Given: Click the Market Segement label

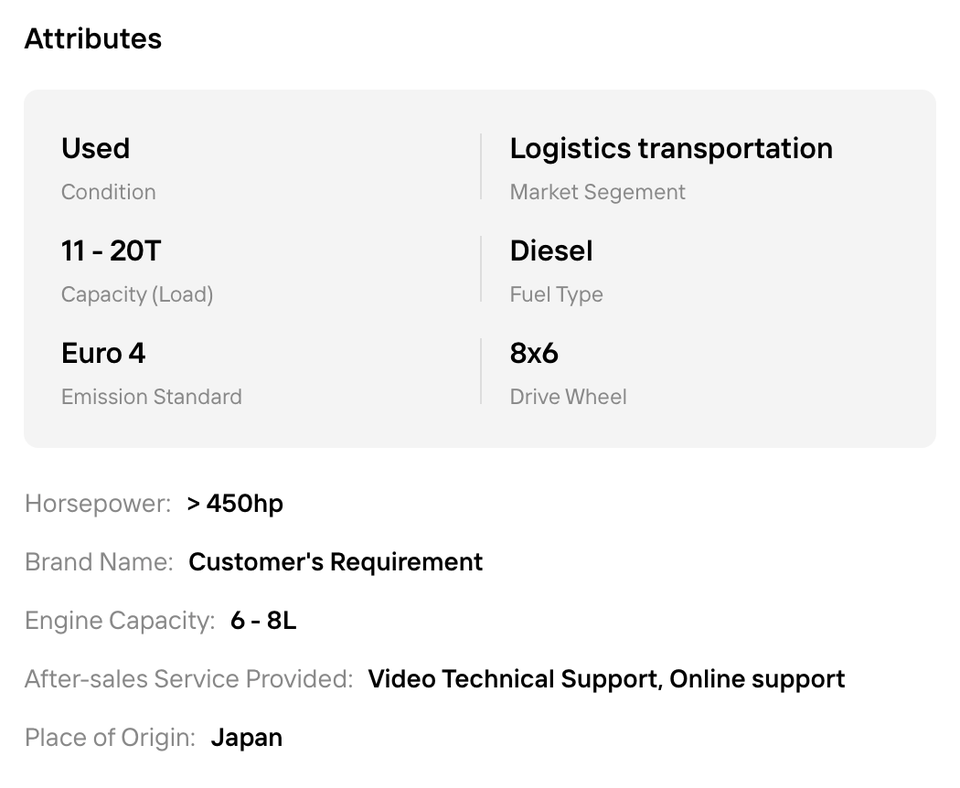Looking at the screenshot, I should 598,192.
